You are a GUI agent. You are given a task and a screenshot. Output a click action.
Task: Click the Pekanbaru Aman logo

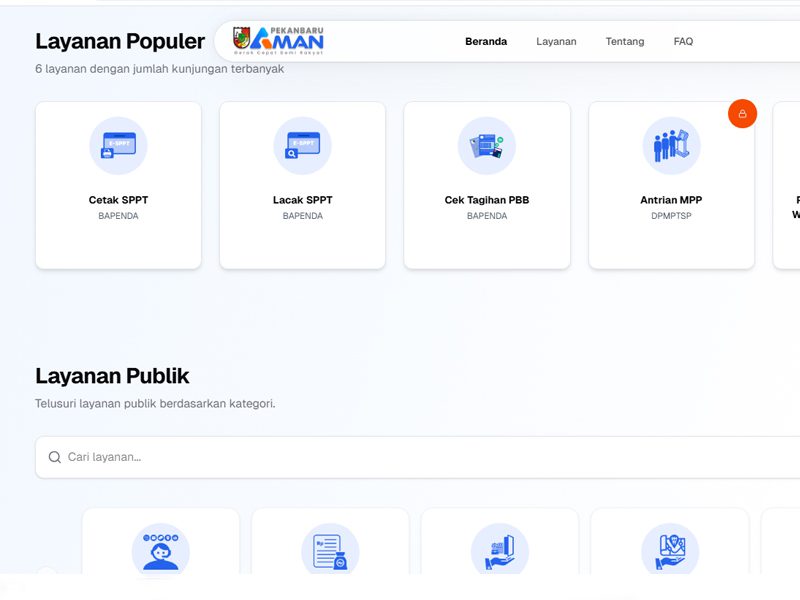point(278,41)
